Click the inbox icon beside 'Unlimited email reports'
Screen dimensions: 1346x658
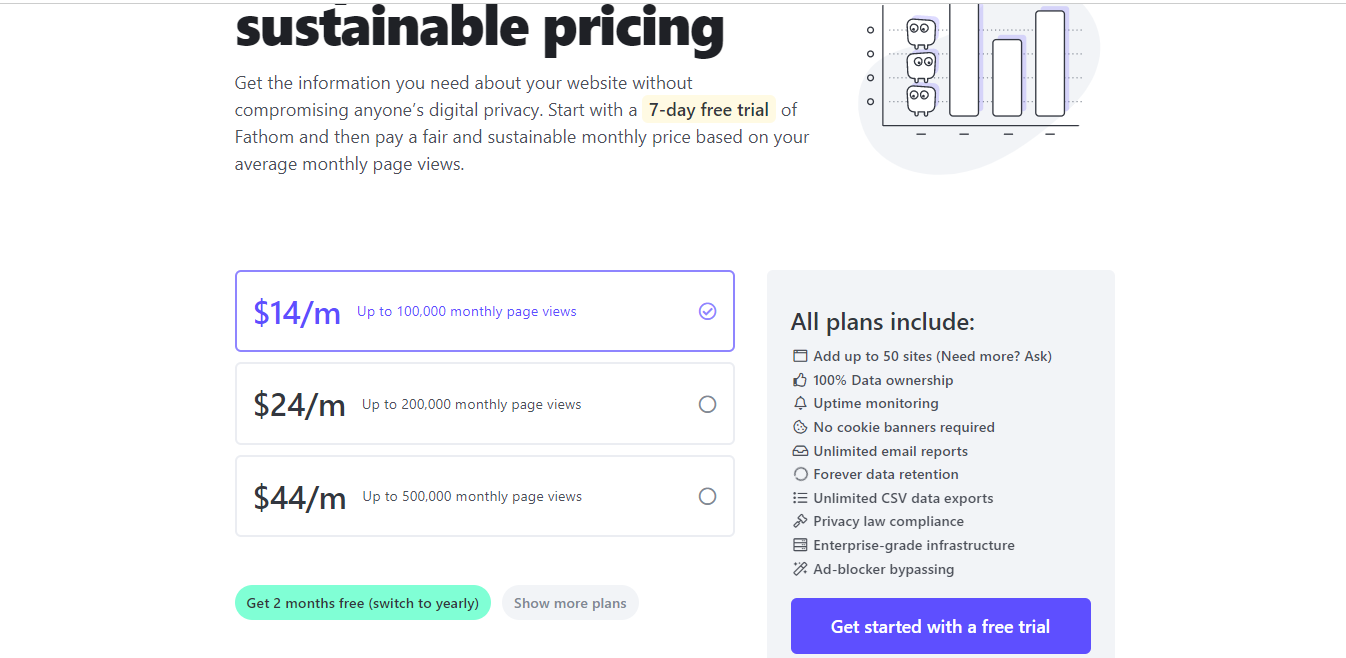click(800, 451)
